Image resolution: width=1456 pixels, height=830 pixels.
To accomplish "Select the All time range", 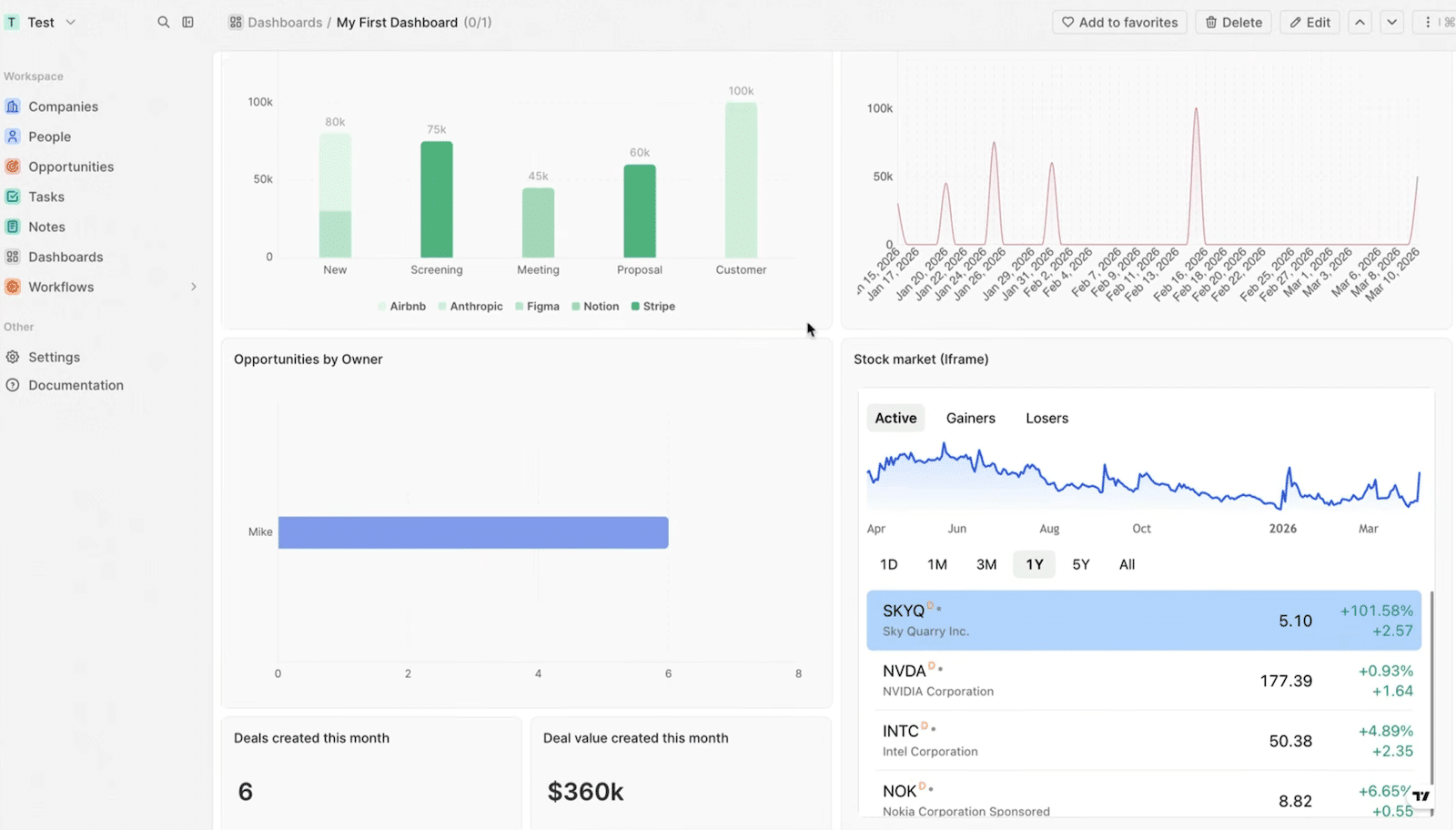I will [1127, 564].
